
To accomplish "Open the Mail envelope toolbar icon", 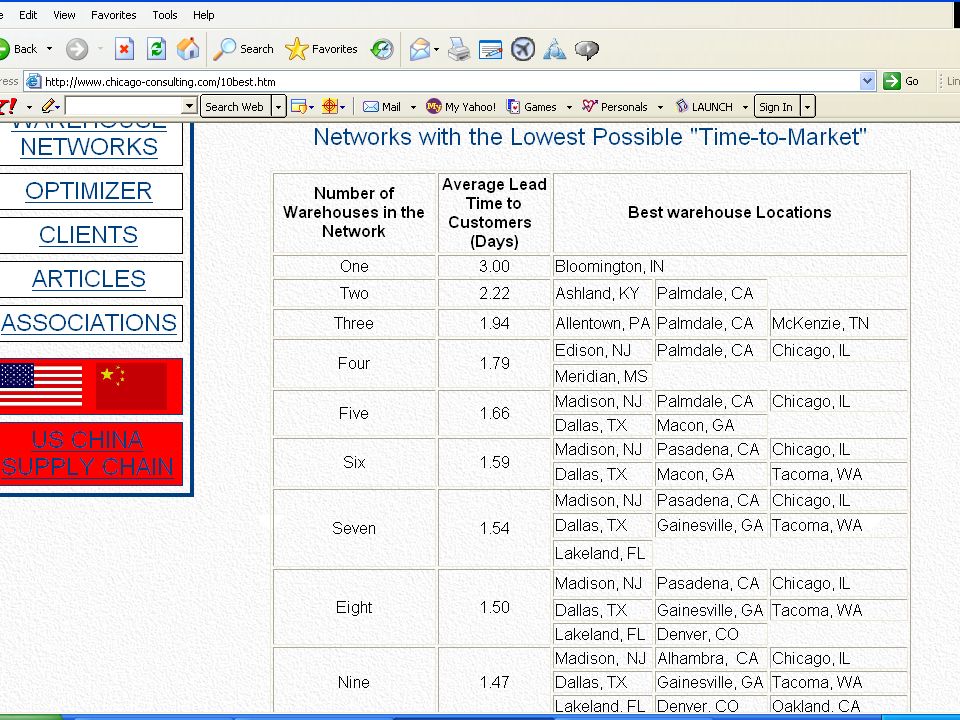I will pos(420,49).
